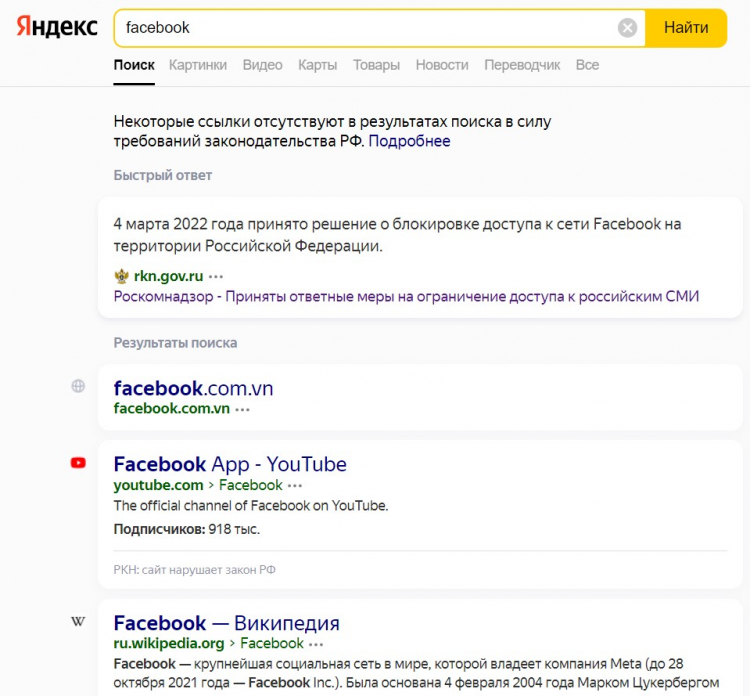
Task: Open the Facebook App - YouTube result
Action: [x=230, y=464]
